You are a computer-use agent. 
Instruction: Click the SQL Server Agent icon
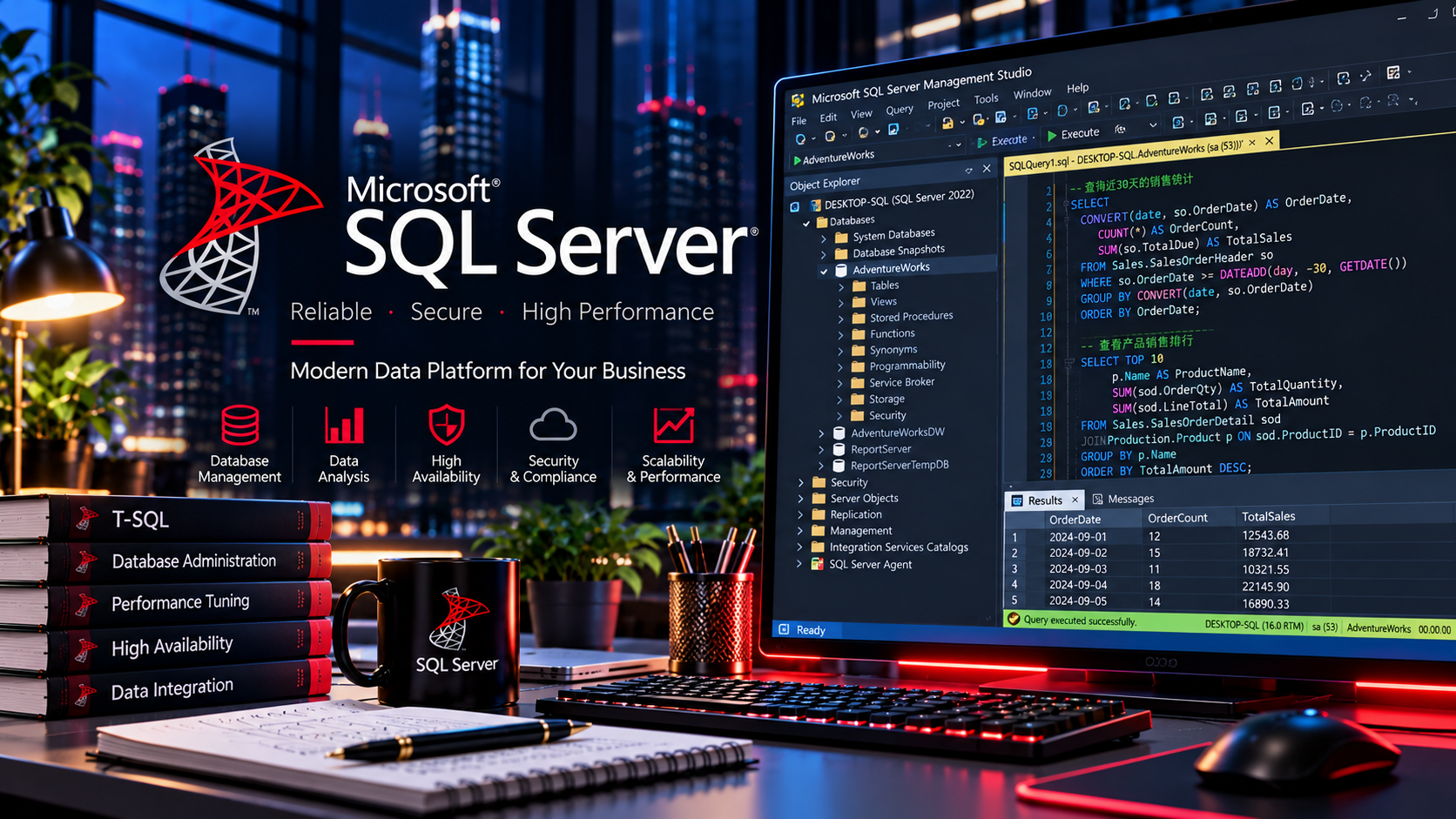click(x=817, y=564)
